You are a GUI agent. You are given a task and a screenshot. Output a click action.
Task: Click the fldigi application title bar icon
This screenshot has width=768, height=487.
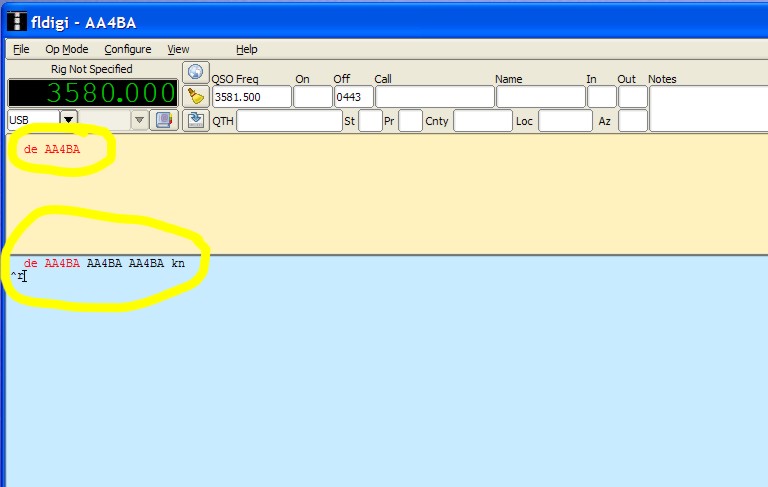(17, 22)
